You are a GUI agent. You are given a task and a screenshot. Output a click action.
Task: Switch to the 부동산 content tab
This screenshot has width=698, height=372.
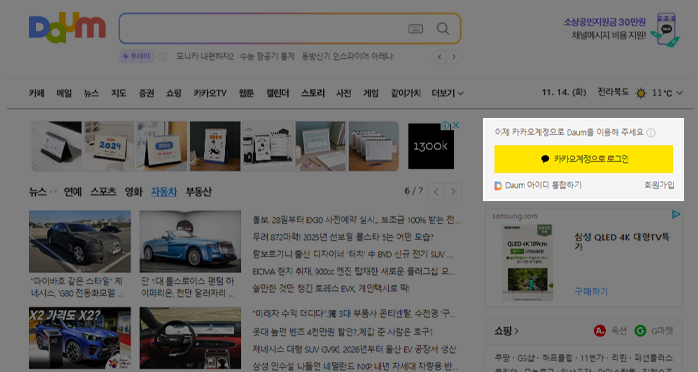tap(199, 192)
